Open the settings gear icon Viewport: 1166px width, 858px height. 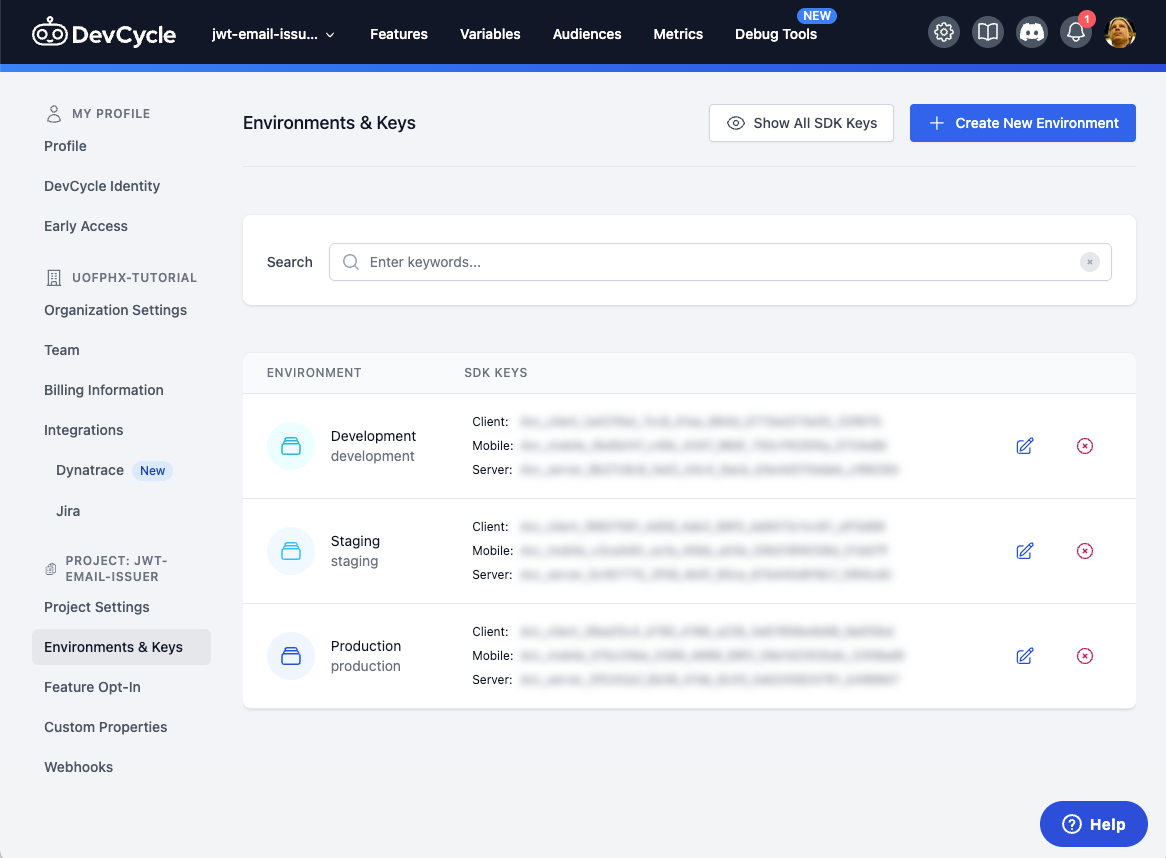point(943,33)
